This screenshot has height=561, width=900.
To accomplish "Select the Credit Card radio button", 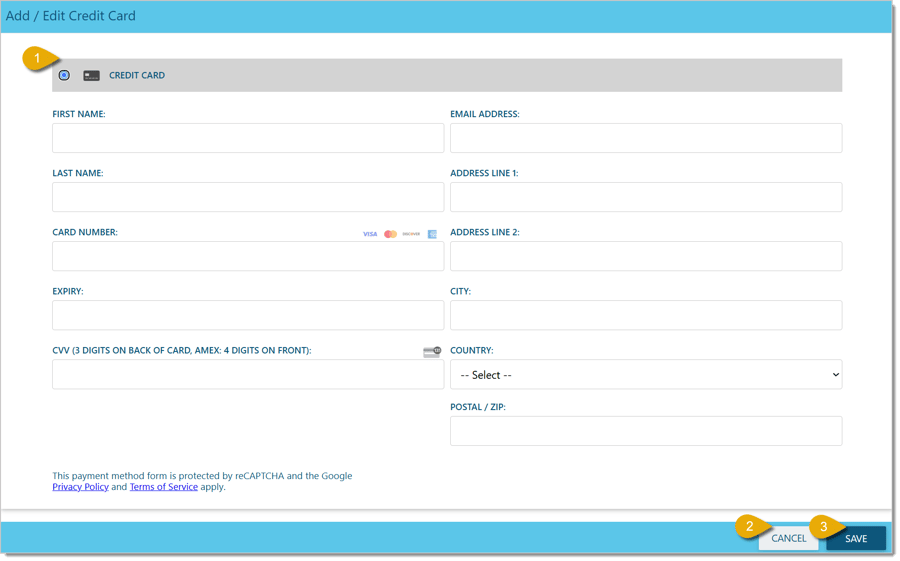I will [64, 75].
